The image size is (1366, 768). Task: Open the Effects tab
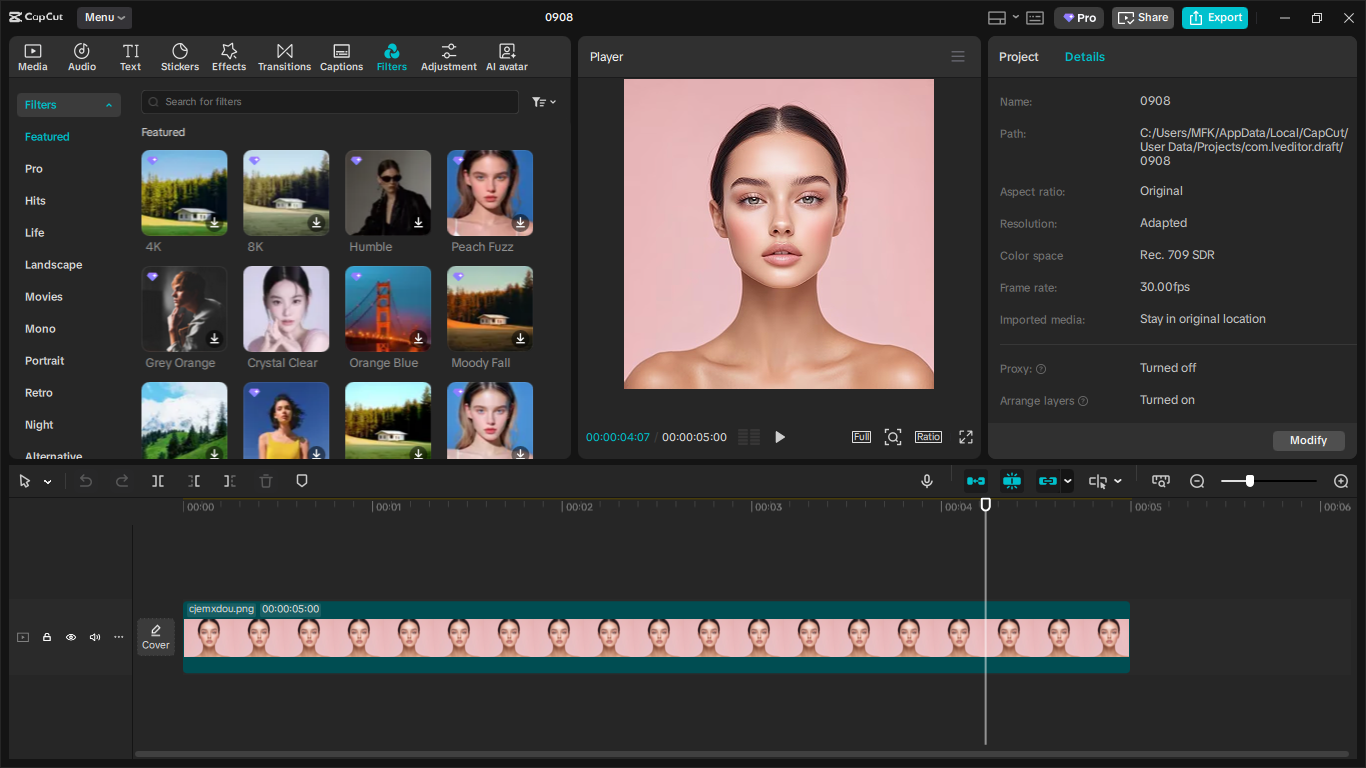[229, 57]
